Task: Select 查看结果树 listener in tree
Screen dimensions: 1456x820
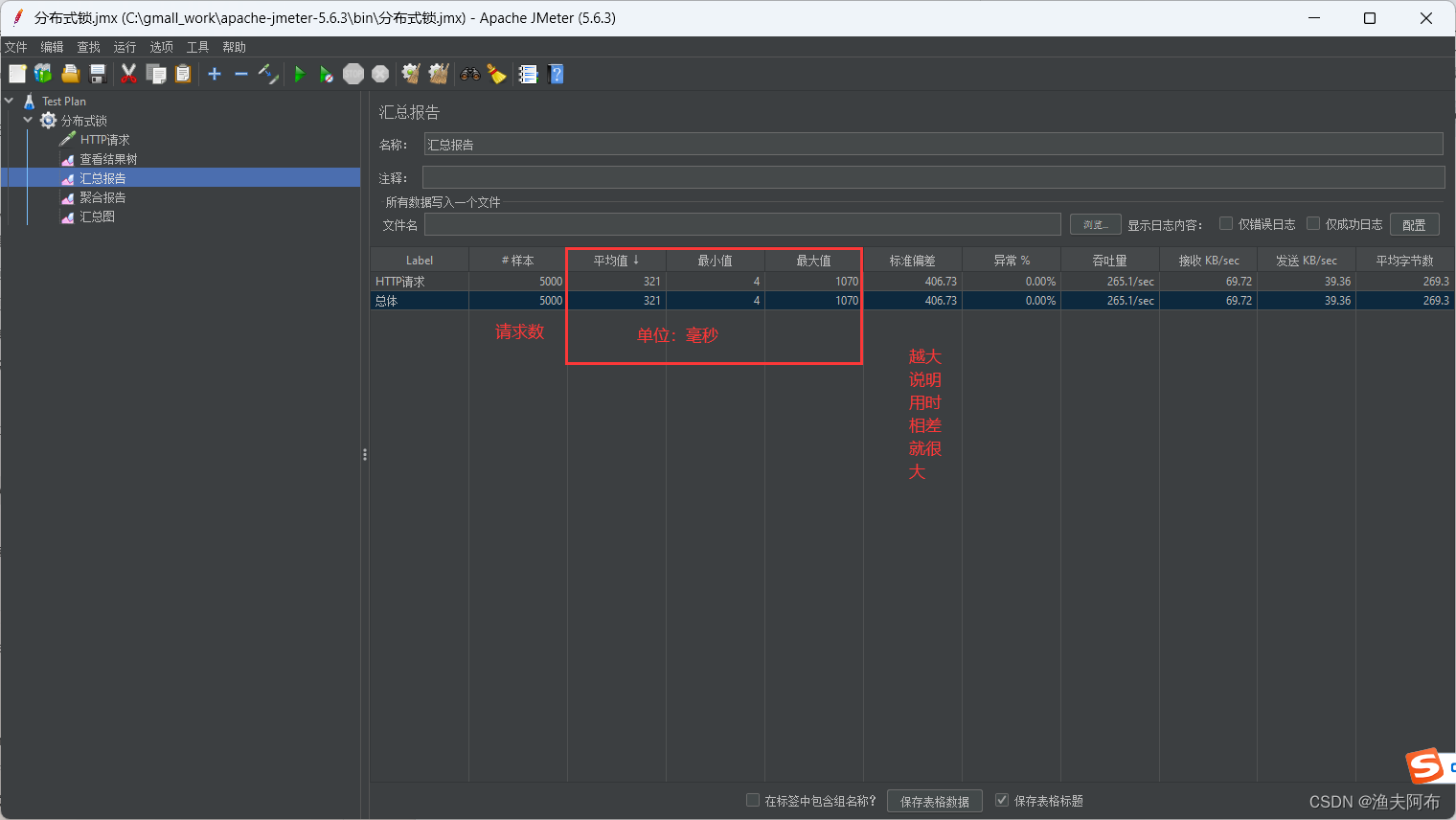Action: [108, 159]
